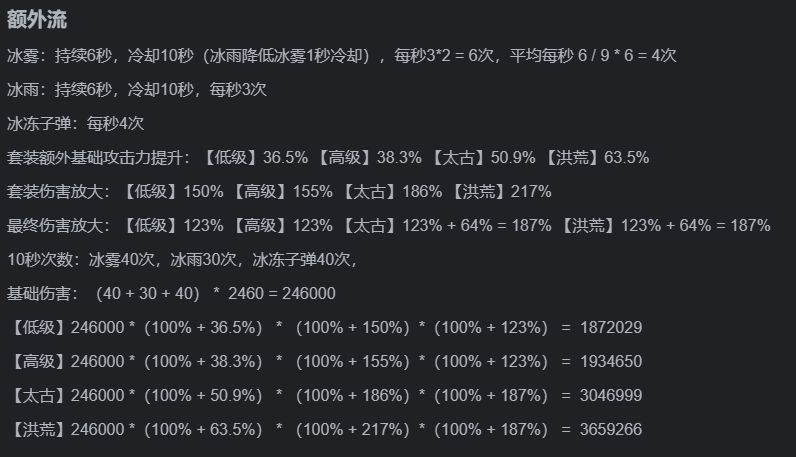Click the 最终伤害放大 label
Image resolution: width=796 pixels, height=457 pixels.
(60, 226)
